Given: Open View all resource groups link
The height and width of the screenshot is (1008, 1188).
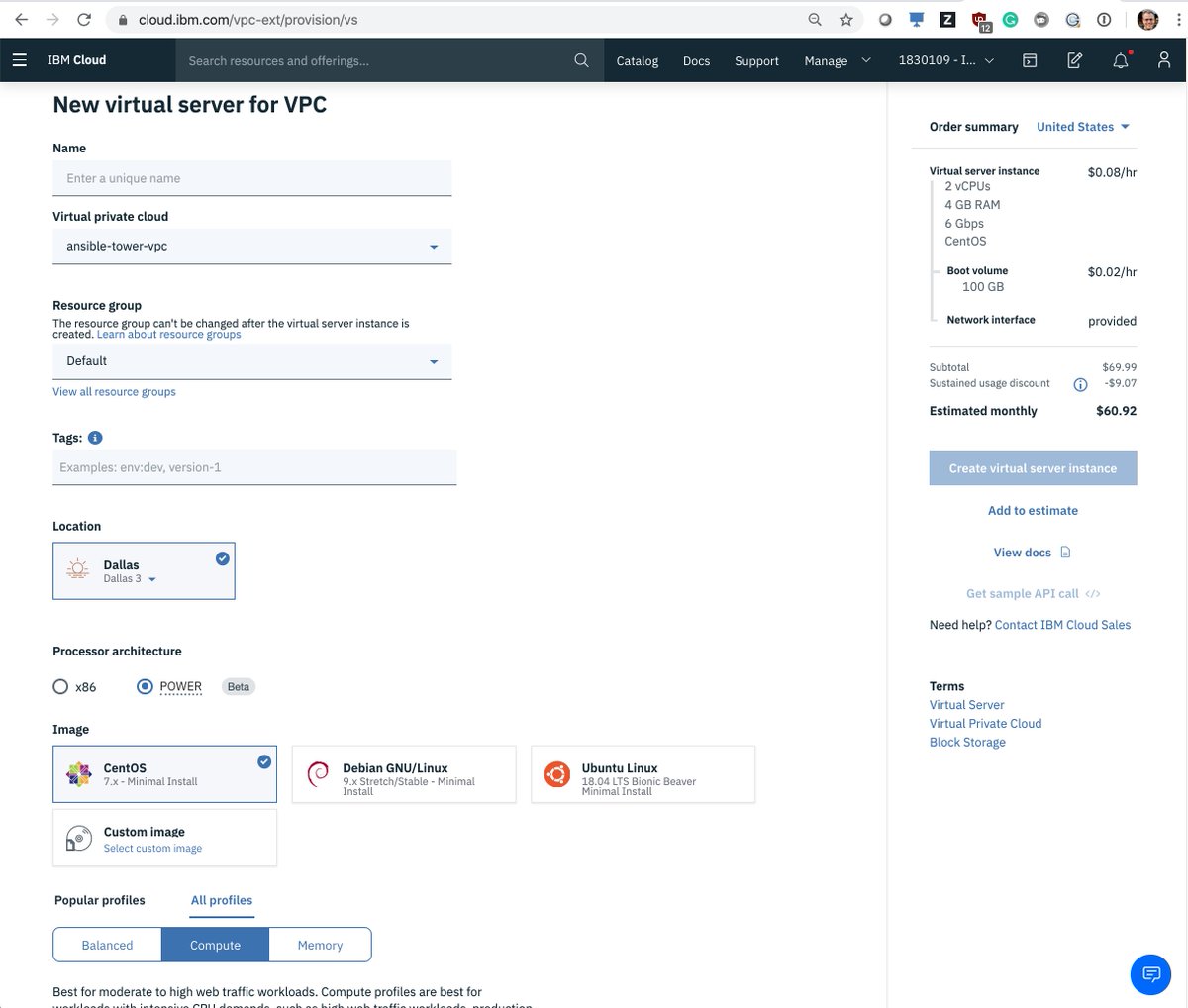Looking at the screenshot, I should 114,392.
